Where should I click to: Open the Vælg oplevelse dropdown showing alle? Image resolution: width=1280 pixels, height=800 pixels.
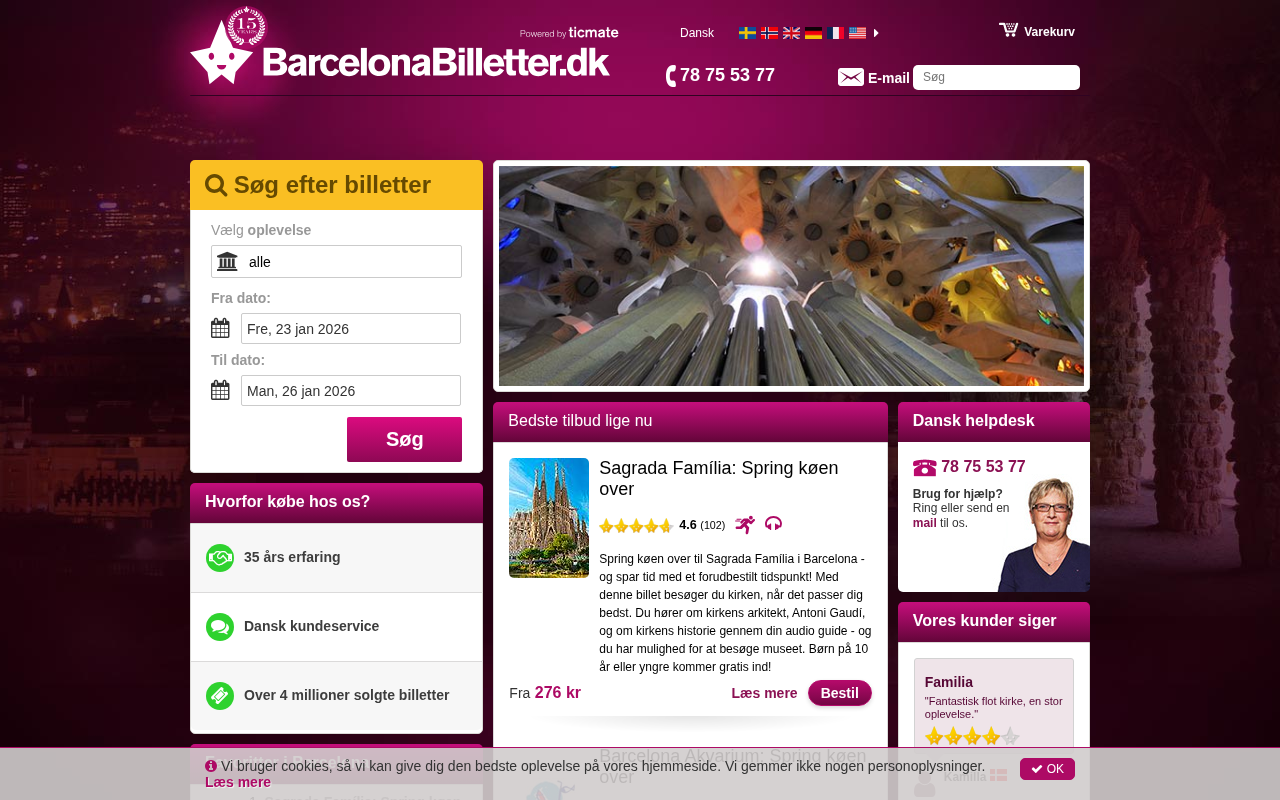336,262
